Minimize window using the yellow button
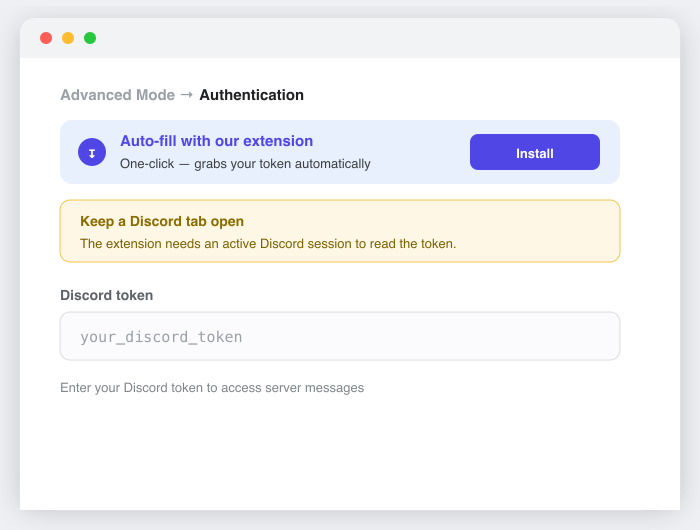Screen dimensions: 700x530 (68, 38)
